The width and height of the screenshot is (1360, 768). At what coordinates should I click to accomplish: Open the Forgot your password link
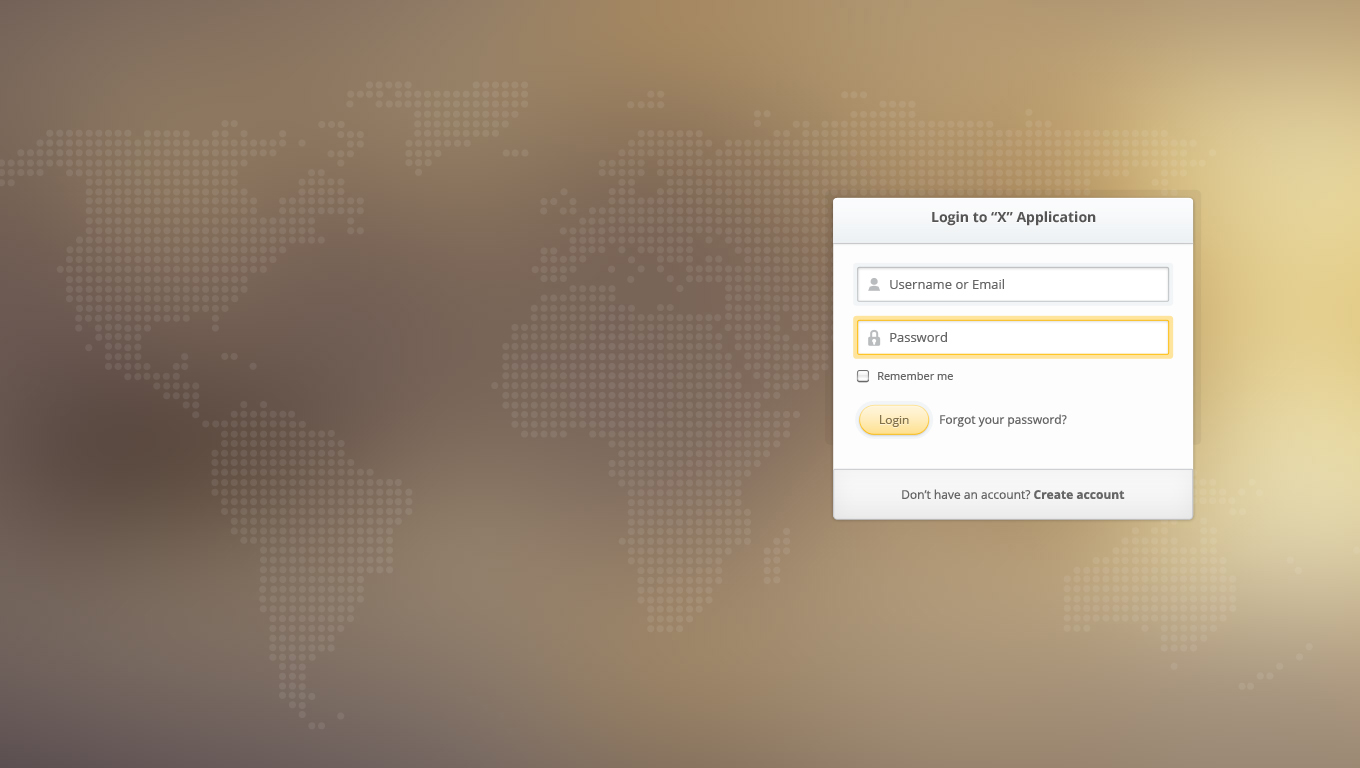[x=1003, y=420]
